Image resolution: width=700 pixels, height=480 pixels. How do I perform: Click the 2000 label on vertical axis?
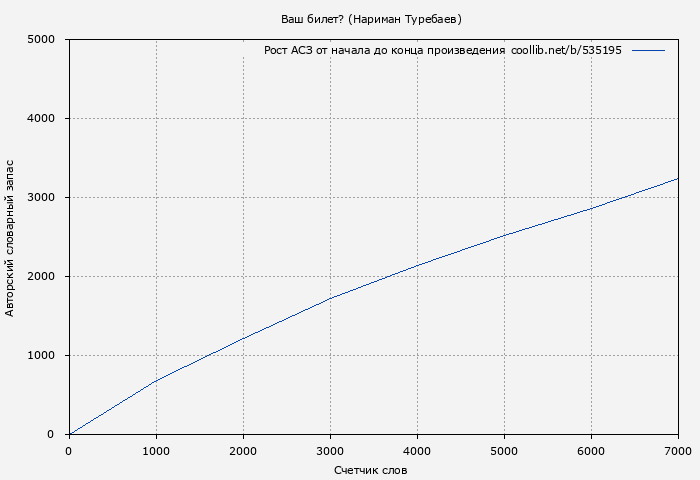[48, 277]
